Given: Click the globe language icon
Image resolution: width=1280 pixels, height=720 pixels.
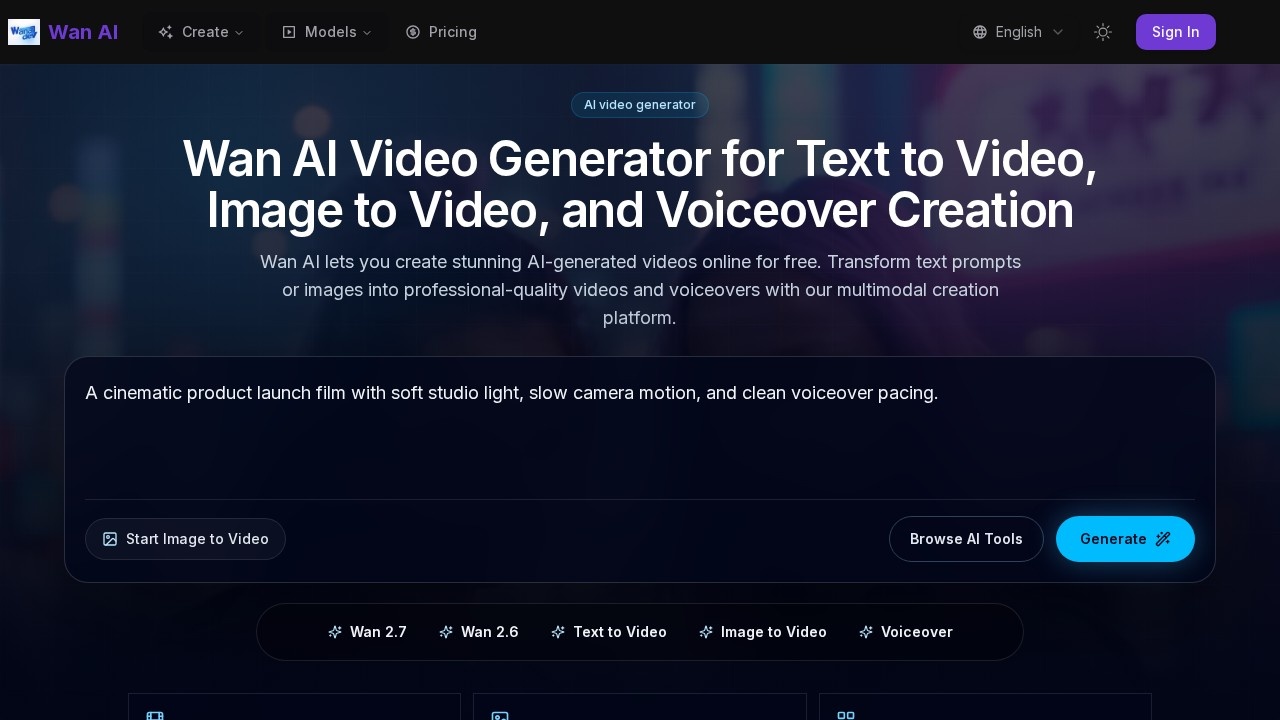Looking at the screenshot, I should pyautogui.click(x=980, y=32).
